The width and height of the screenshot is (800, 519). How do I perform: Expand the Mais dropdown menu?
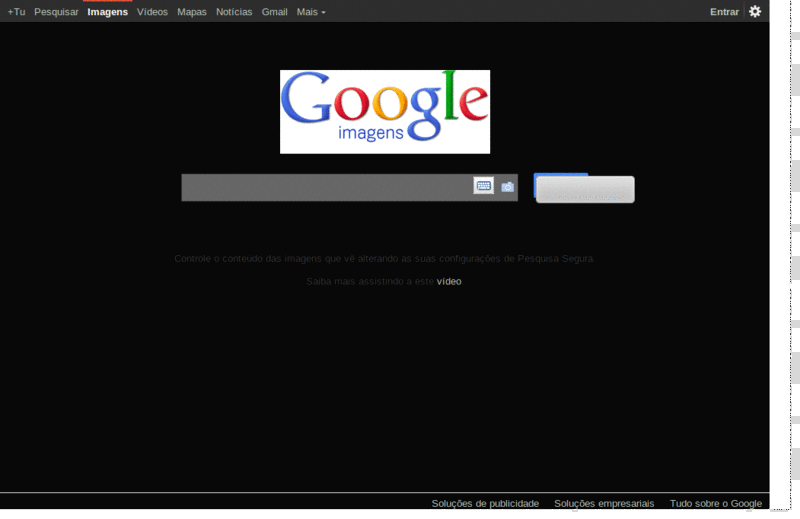coord(311,12)
